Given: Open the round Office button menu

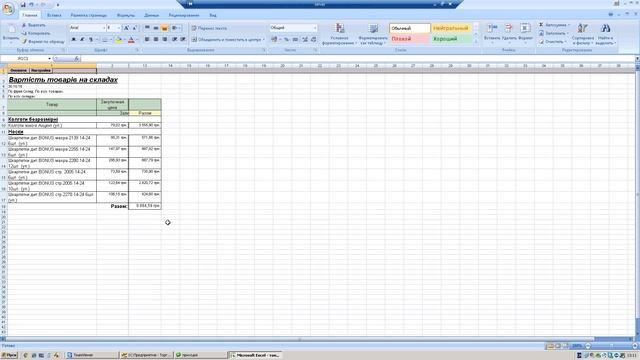Looking at the screenshot, I should 8,8.
